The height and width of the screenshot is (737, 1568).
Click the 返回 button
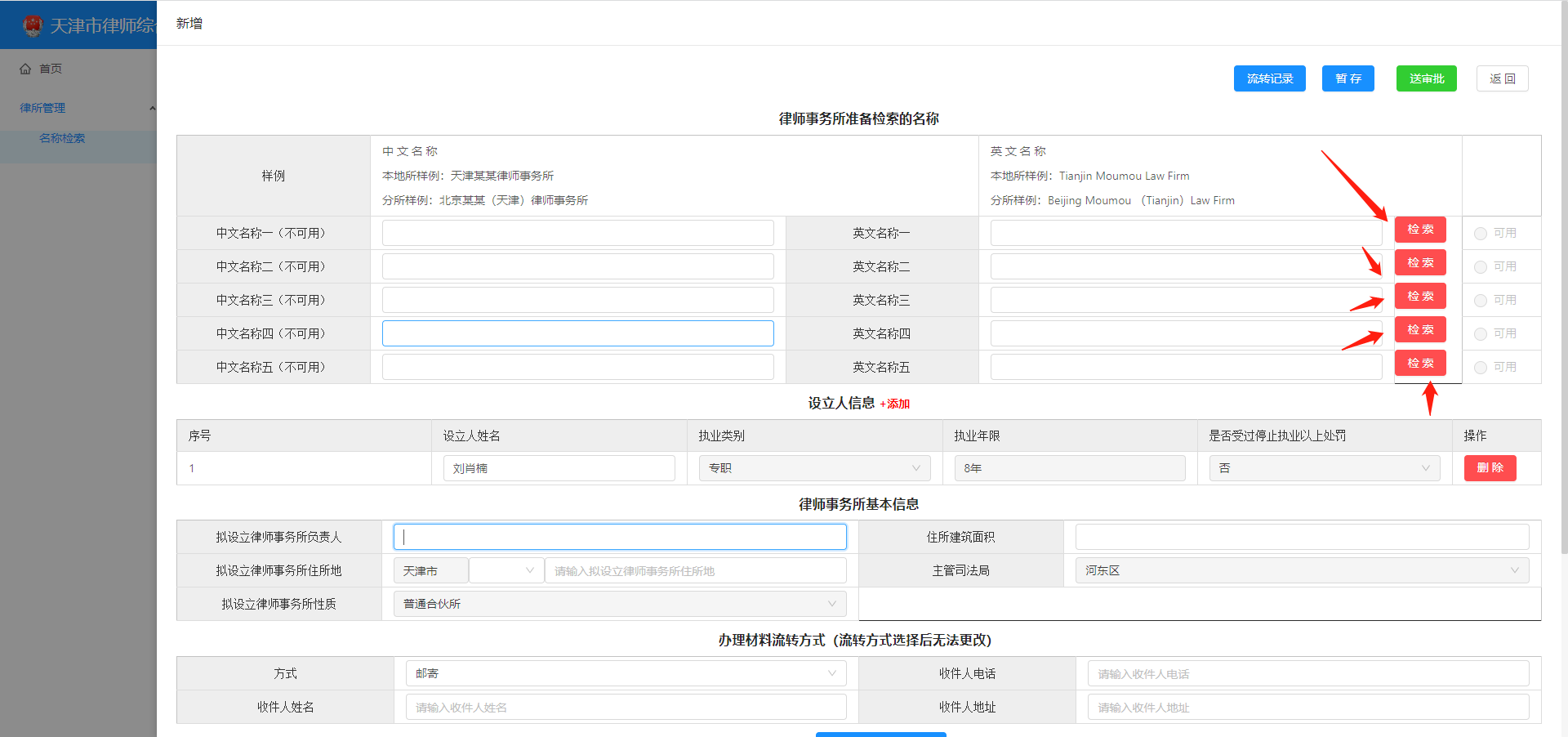click(1502, 78)
